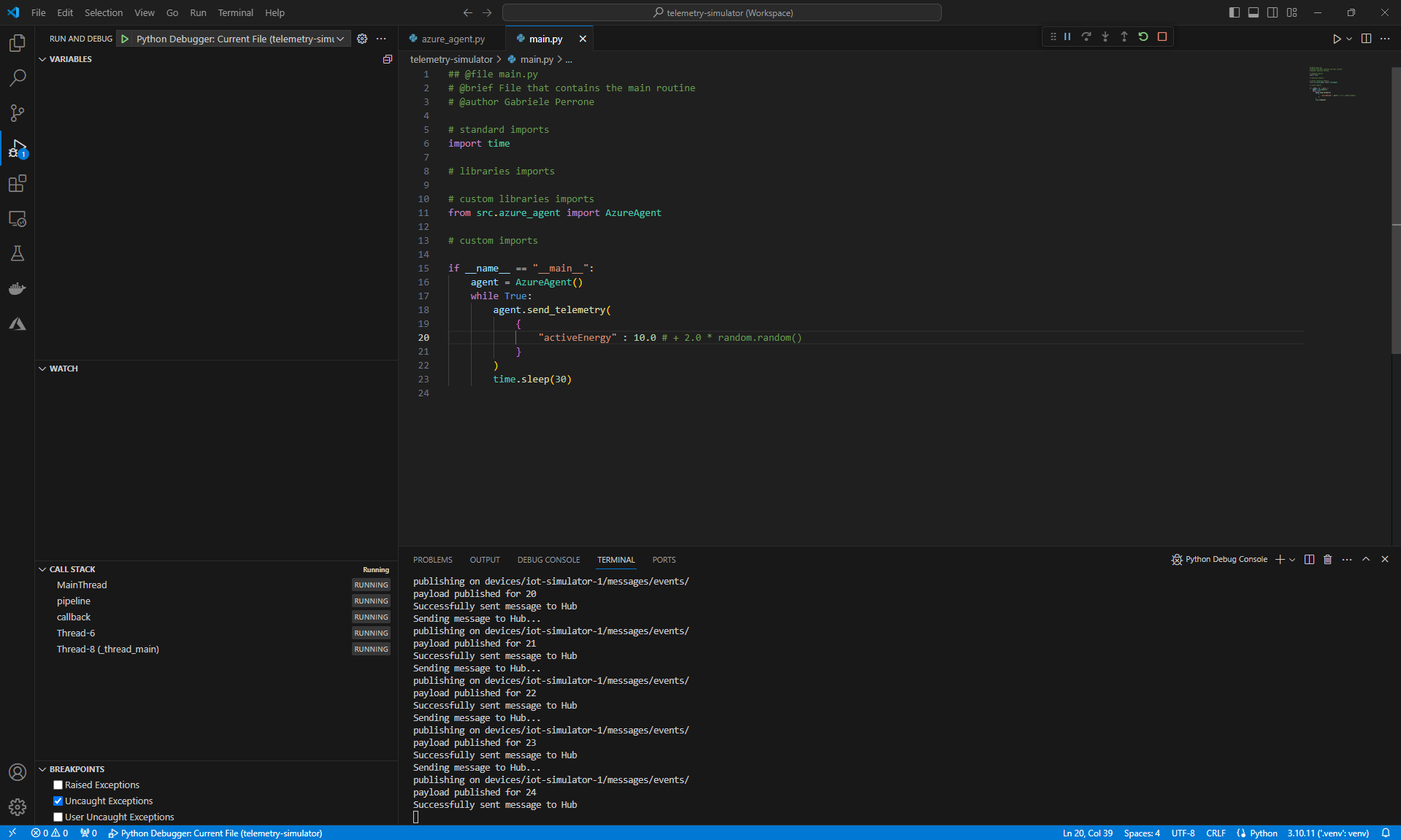The image size is (1401, 840).
Task: Pause the running debug session
Action: 1067,36
